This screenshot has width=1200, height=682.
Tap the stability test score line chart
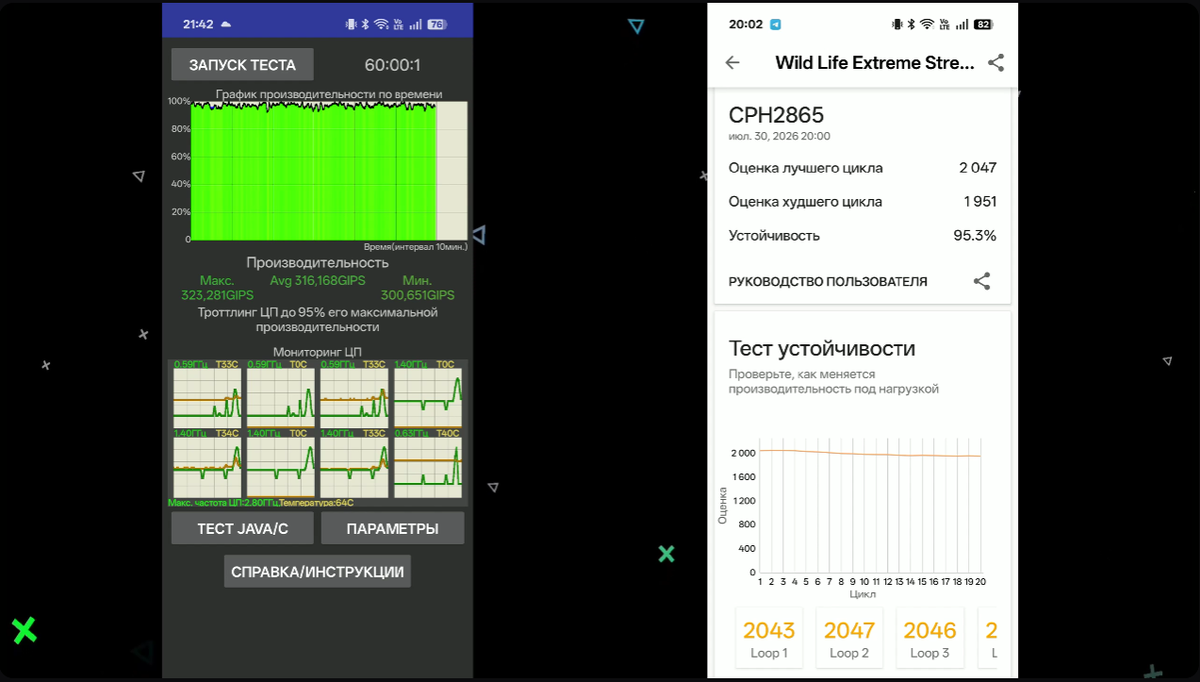tap(870, 507)
